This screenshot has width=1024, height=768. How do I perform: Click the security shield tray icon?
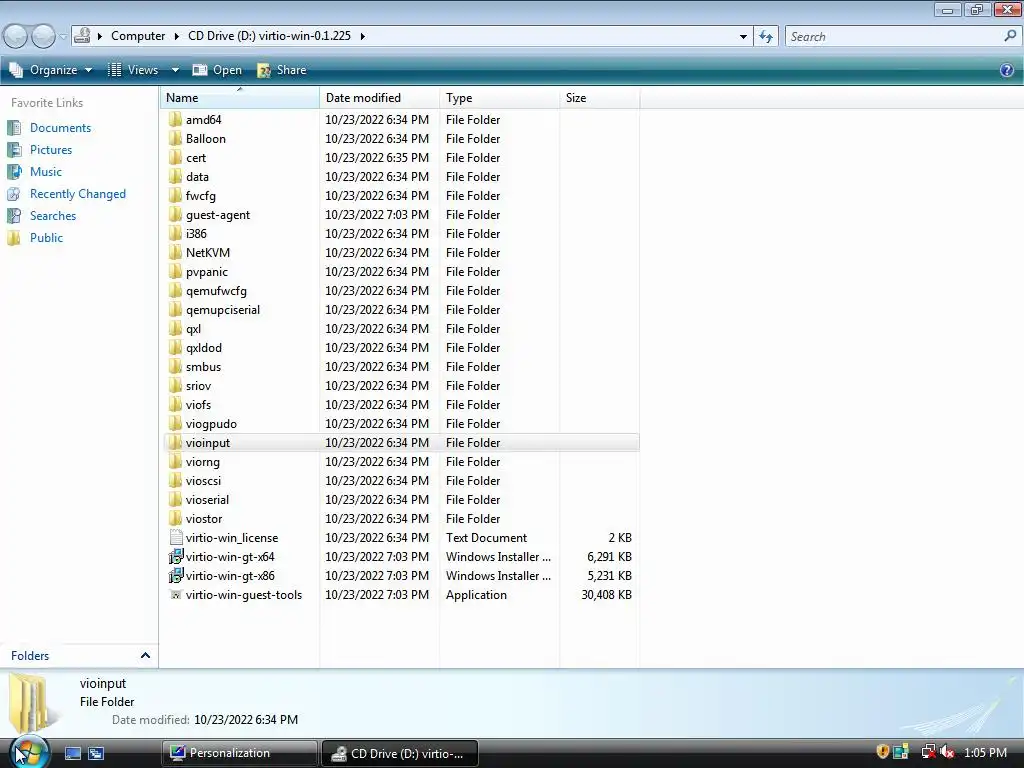882,752
